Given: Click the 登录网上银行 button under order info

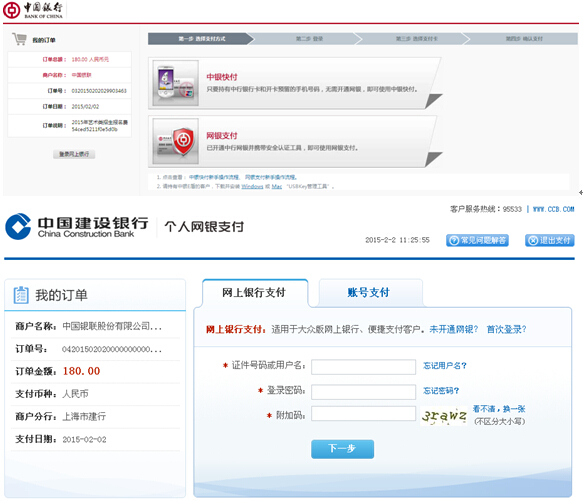Looking at the screenshot, I should [74, 154].
